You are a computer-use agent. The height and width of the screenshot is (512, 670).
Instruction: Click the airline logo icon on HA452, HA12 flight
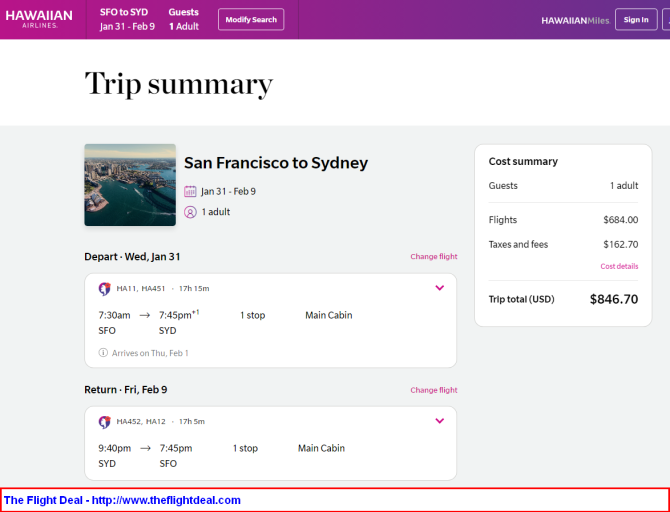[105, 422]
